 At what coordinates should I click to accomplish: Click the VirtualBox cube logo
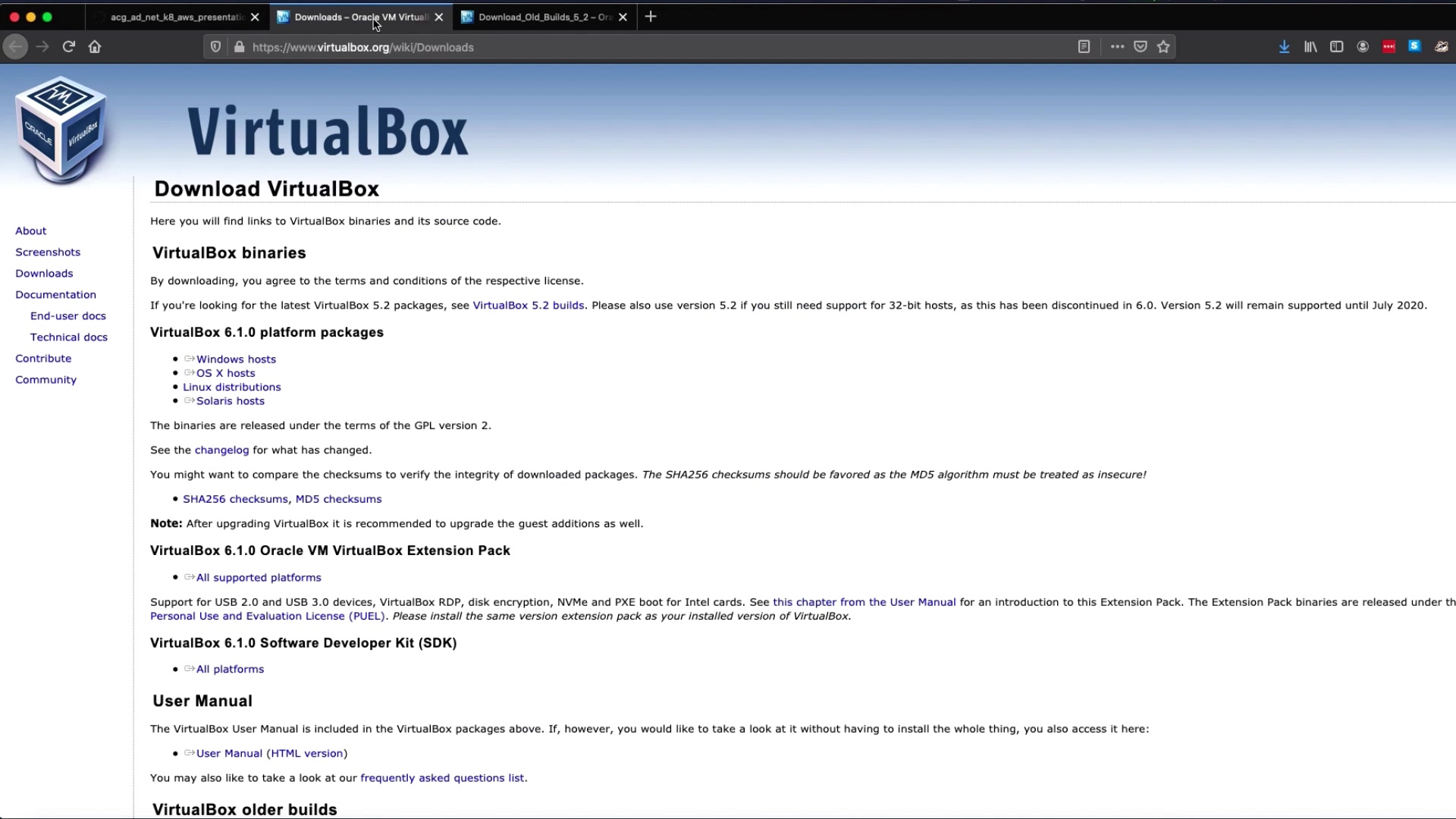61,129
